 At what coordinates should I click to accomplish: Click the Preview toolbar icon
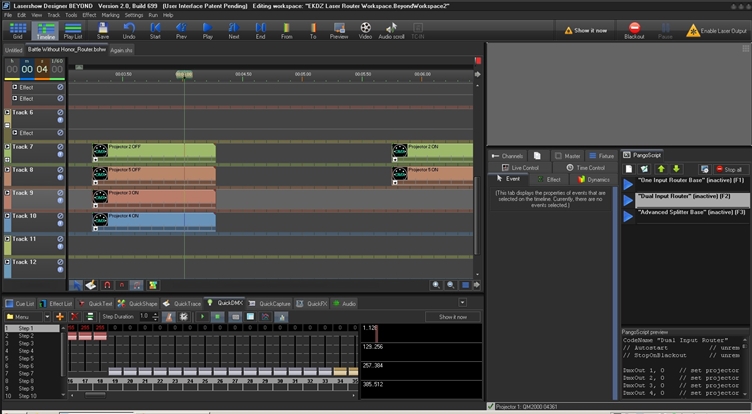(338, 30)
